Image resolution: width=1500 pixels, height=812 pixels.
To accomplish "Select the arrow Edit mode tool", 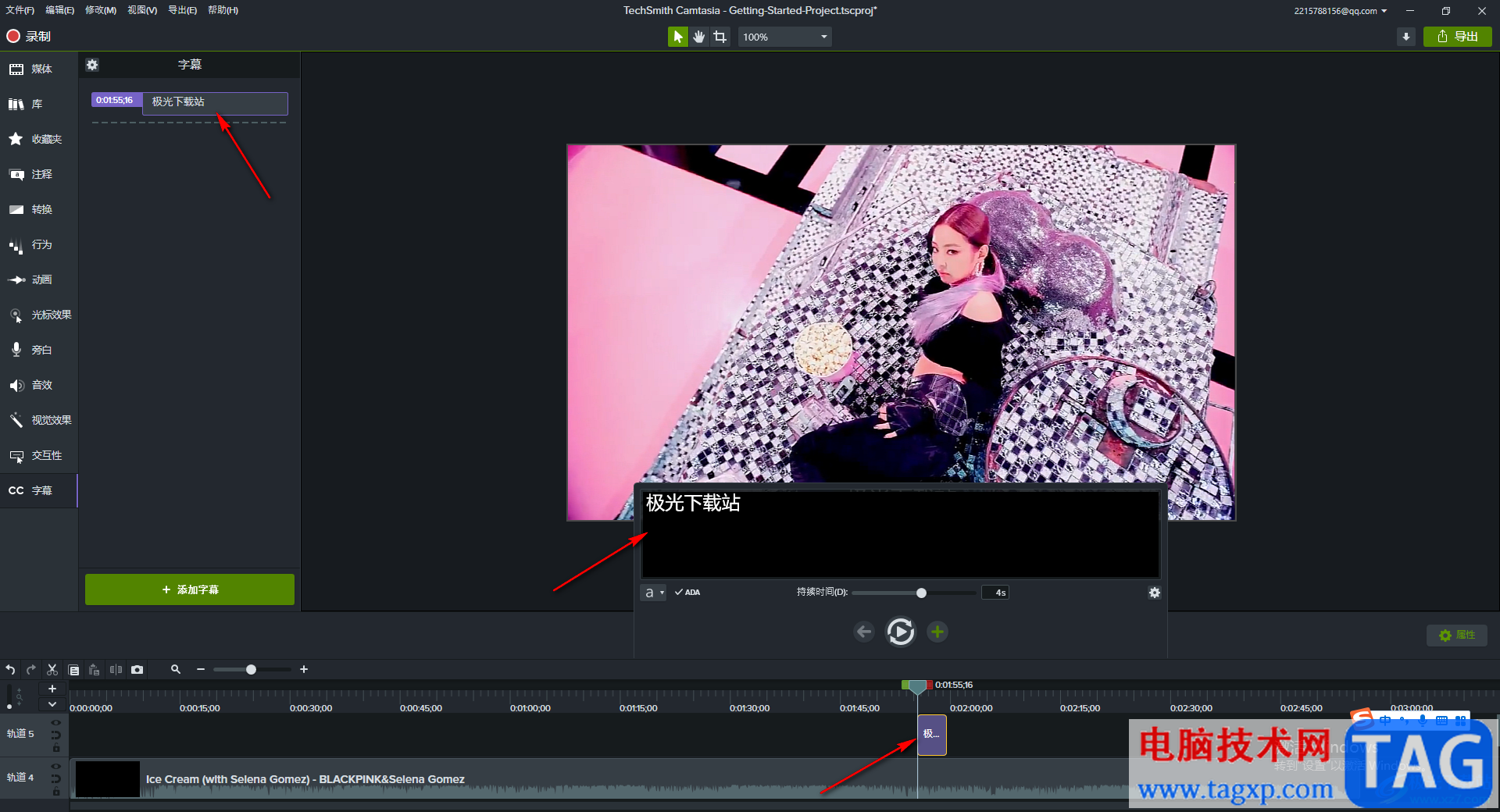I will click(678, 37).
